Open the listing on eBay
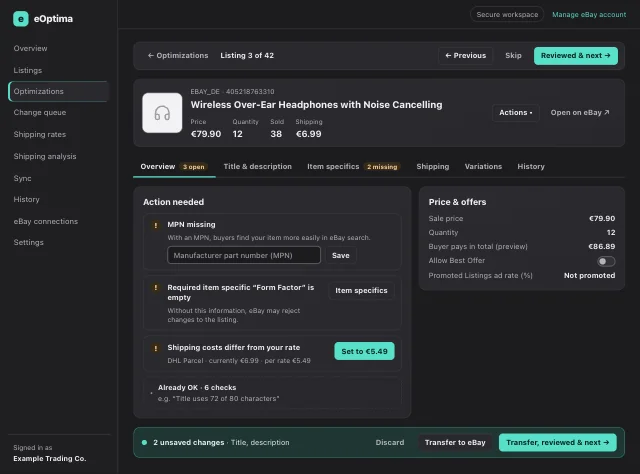 (x=580, y=113)
